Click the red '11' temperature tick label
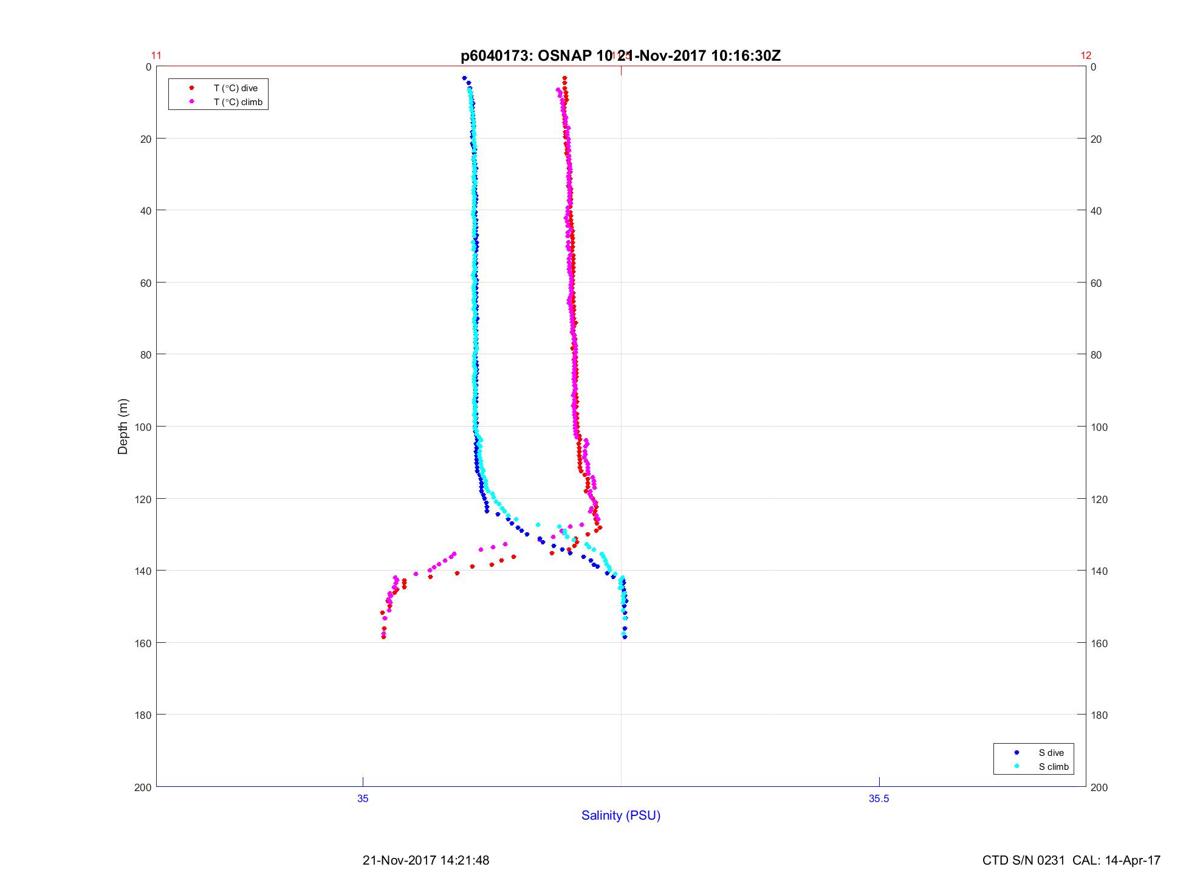The height and width of the screenshot is (885, 1200). (156, 56)
